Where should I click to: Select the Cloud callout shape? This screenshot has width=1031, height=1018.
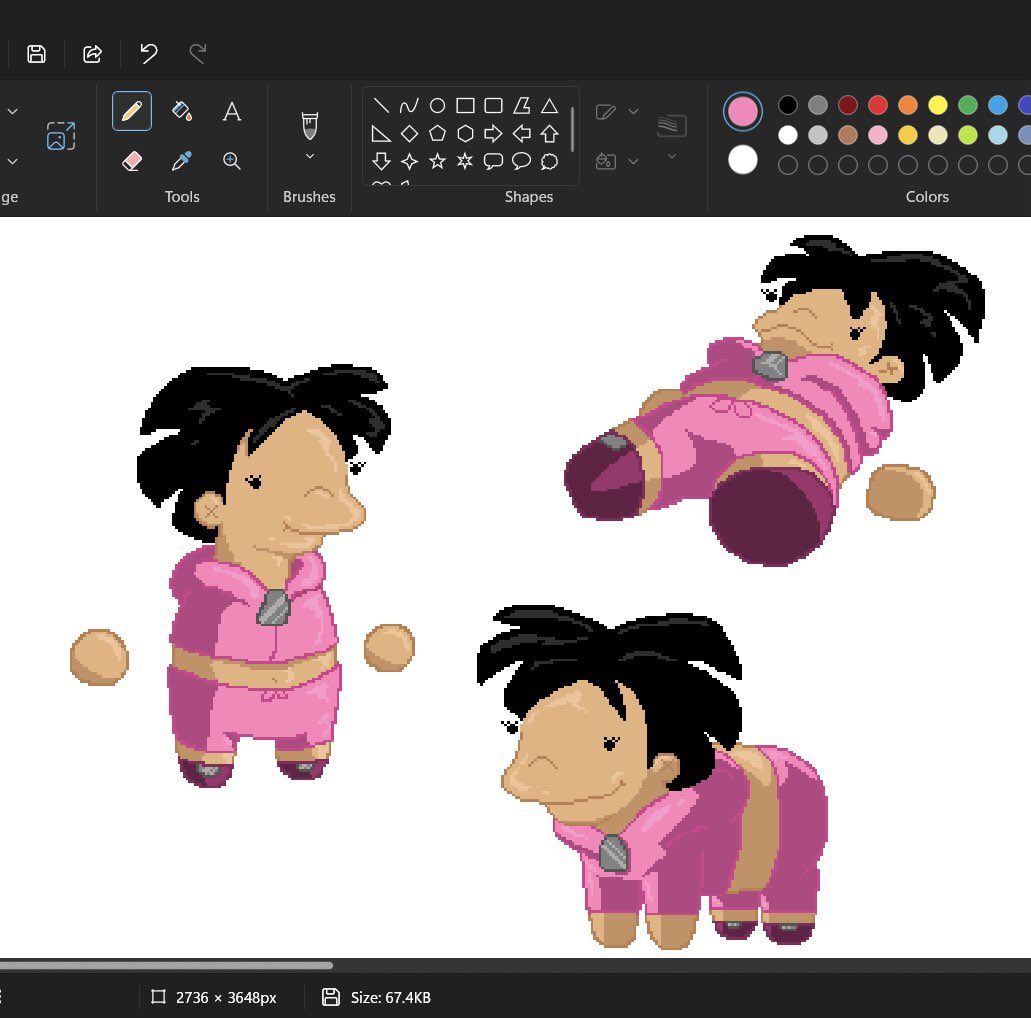pyautogui.click(x=550, y=161)
